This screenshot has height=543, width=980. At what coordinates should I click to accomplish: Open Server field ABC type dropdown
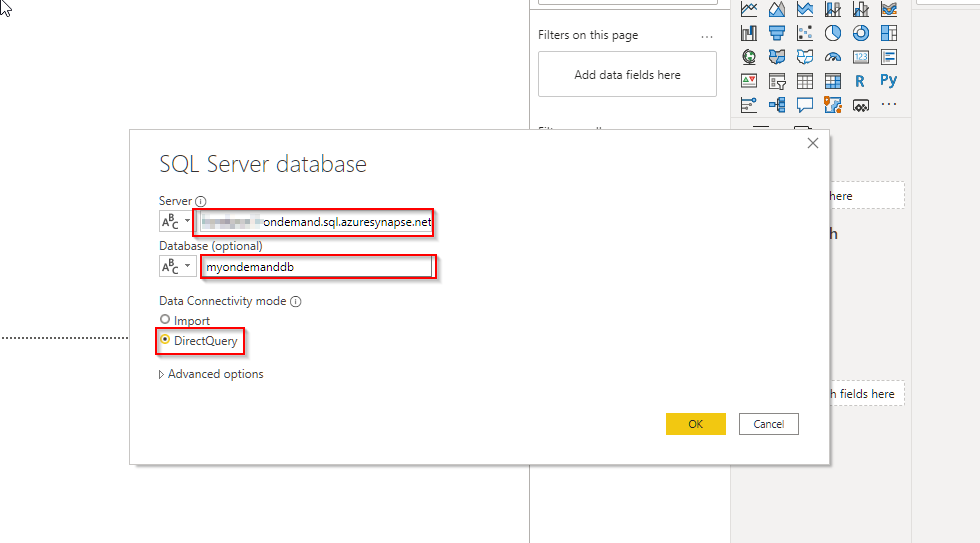176,221
